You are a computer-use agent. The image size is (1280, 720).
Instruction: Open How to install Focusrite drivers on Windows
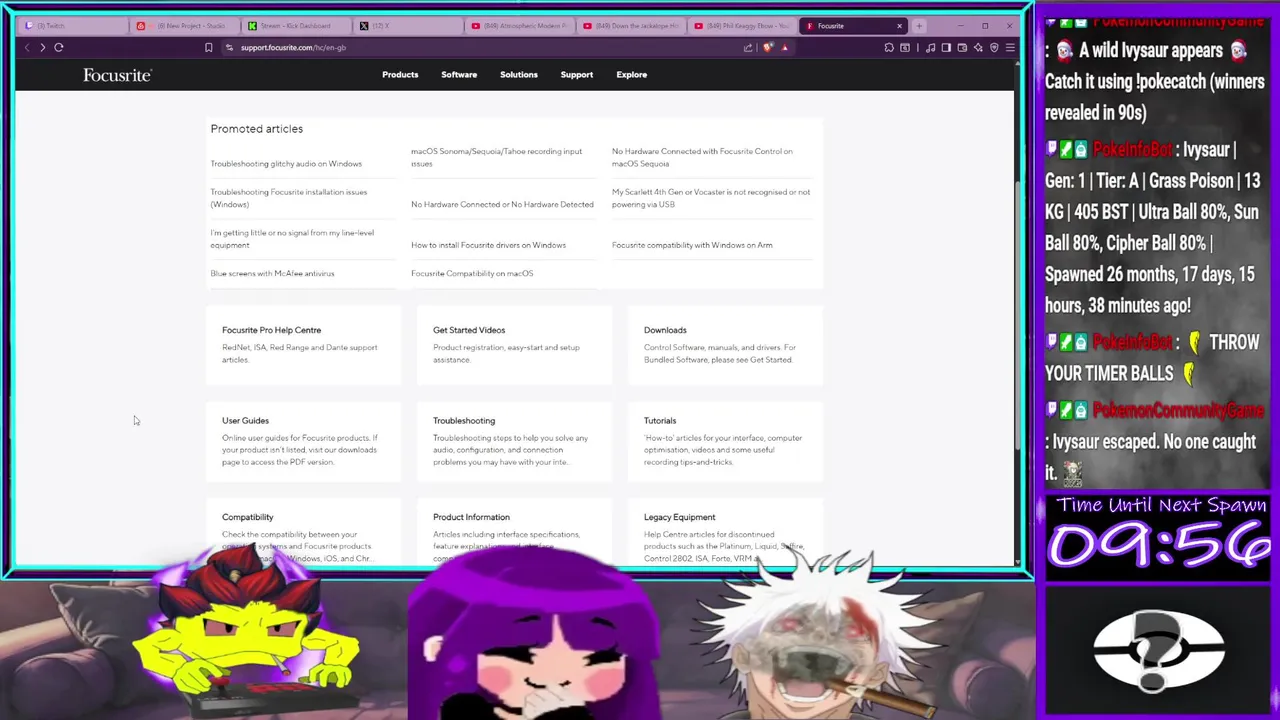(x=488, y=245)
